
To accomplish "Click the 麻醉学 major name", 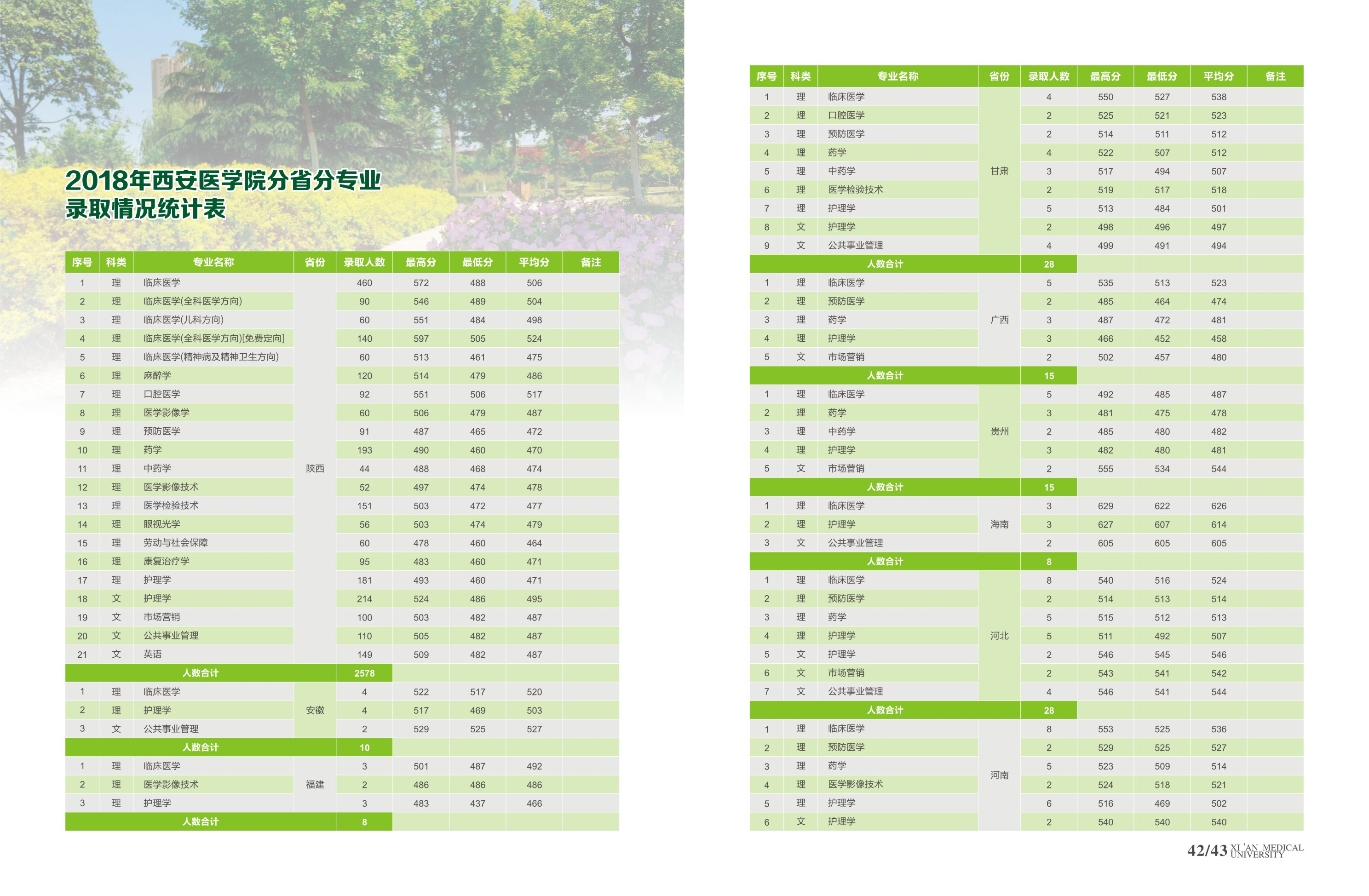I will coord(157,375).
